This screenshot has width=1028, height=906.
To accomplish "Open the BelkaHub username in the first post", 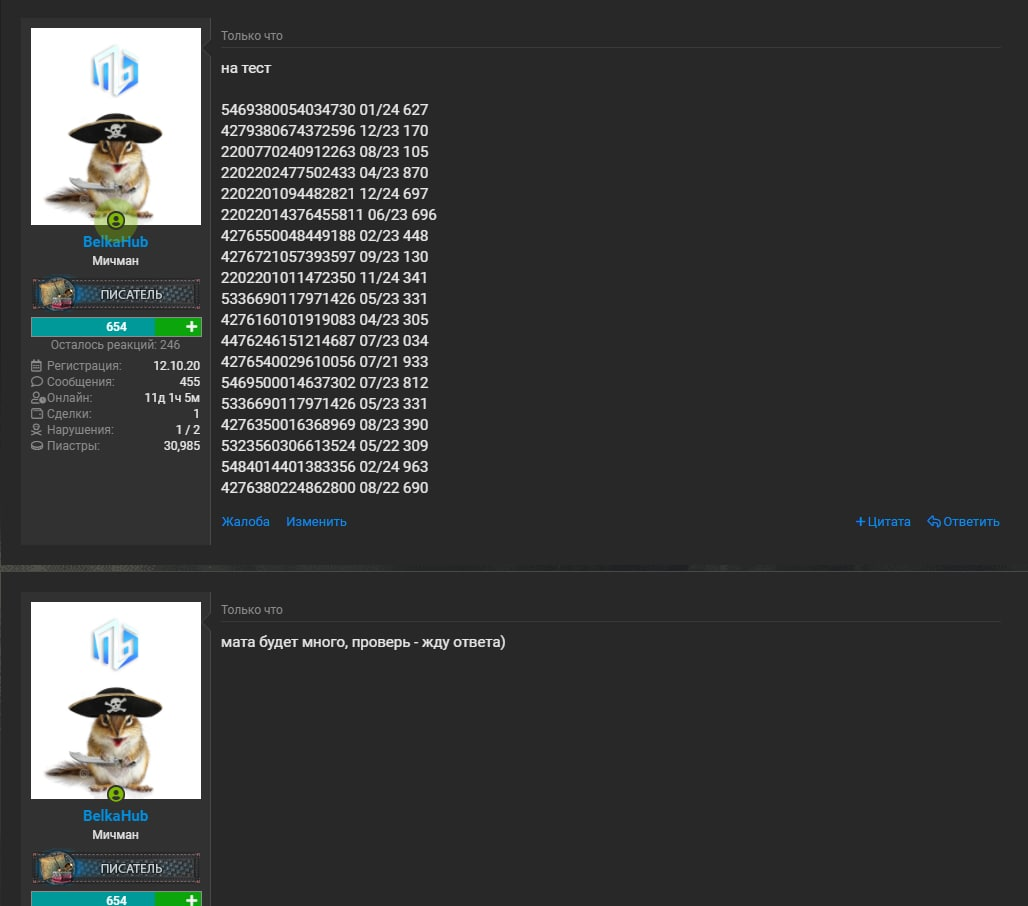I will (x=115, y=242).
